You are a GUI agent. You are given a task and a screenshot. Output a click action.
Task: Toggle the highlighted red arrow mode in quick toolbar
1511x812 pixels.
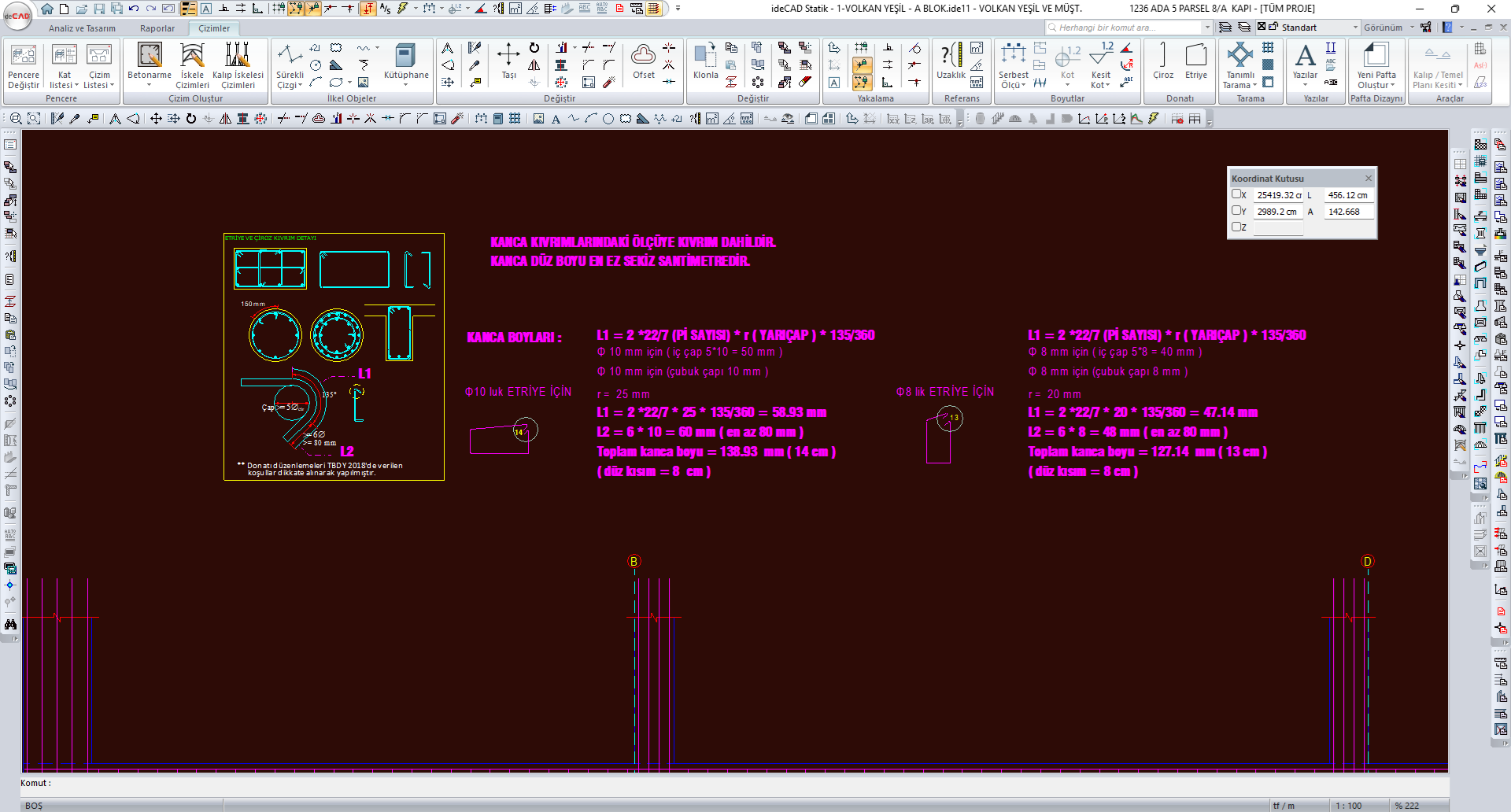pos(368,9)
